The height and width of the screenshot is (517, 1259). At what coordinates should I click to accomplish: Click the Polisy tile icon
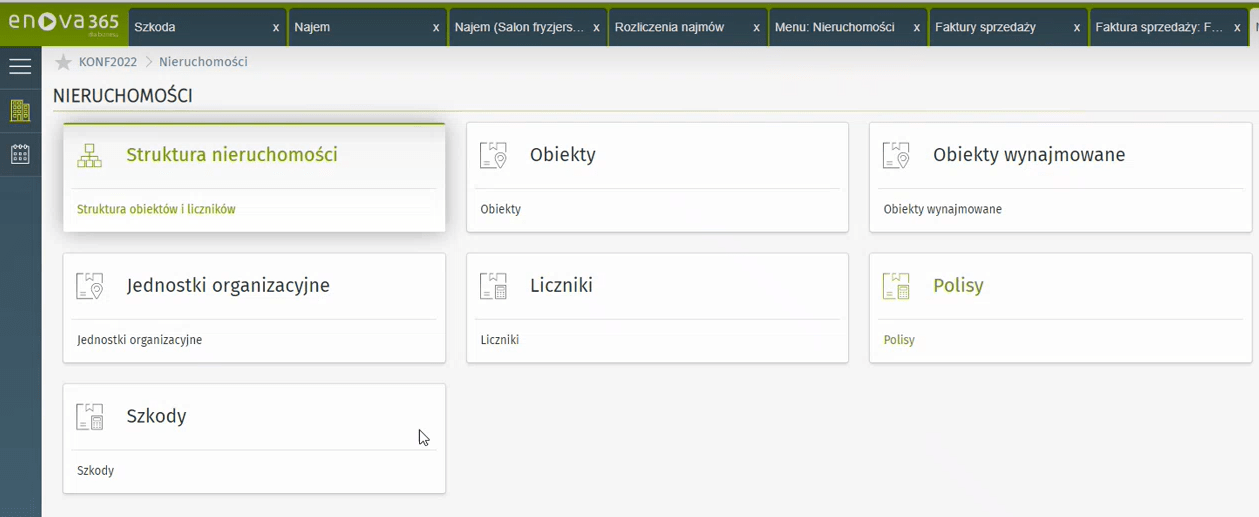click(x=896, y=286)
